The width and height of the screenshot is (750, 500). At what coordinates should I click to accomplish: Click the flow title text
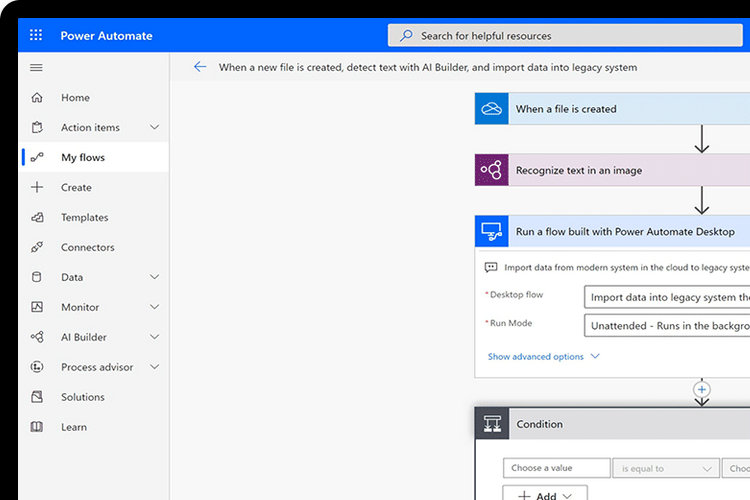(x=428, y=67)
